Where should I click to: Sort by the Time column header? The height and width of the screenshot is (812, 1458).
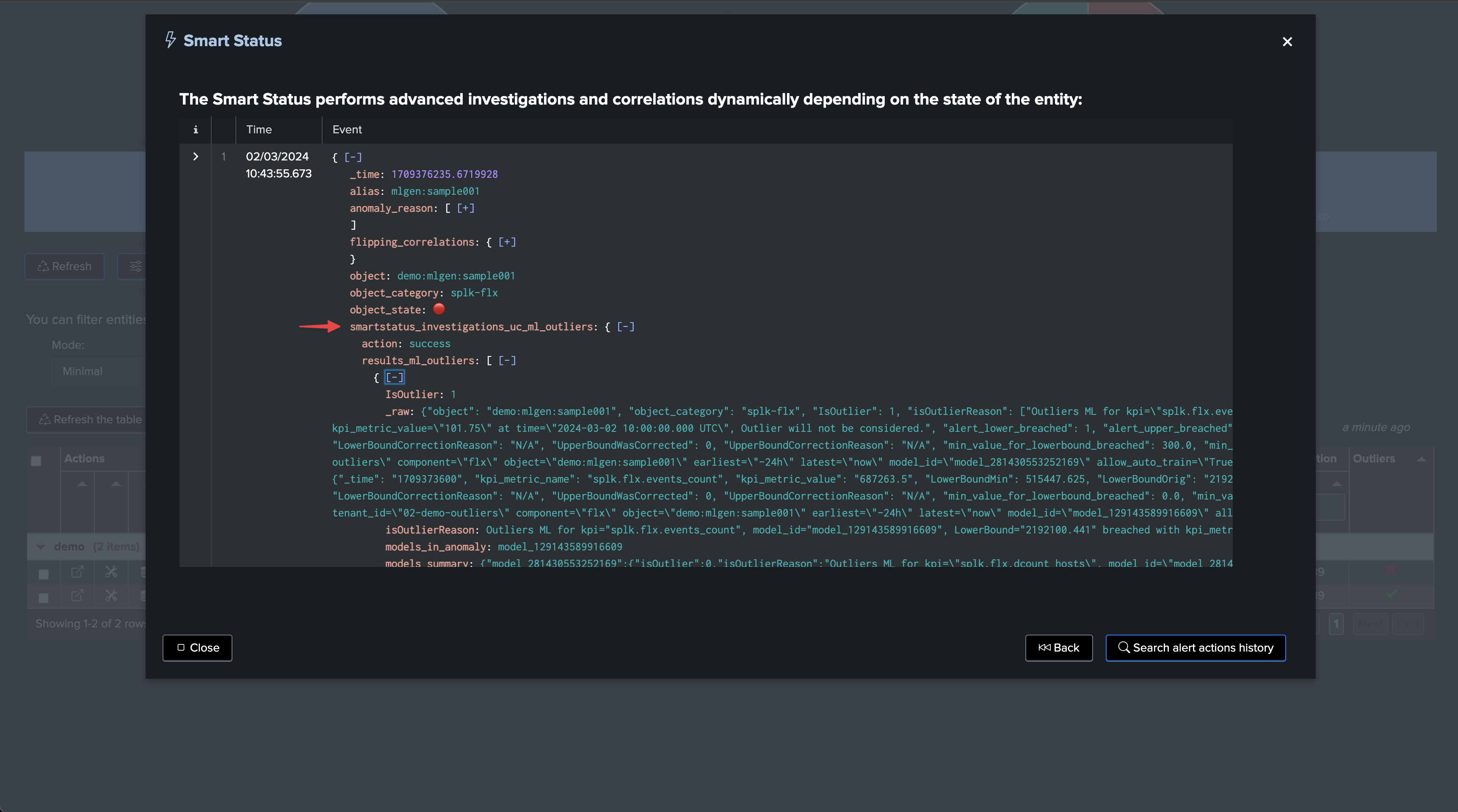click(x=259, y=130)
